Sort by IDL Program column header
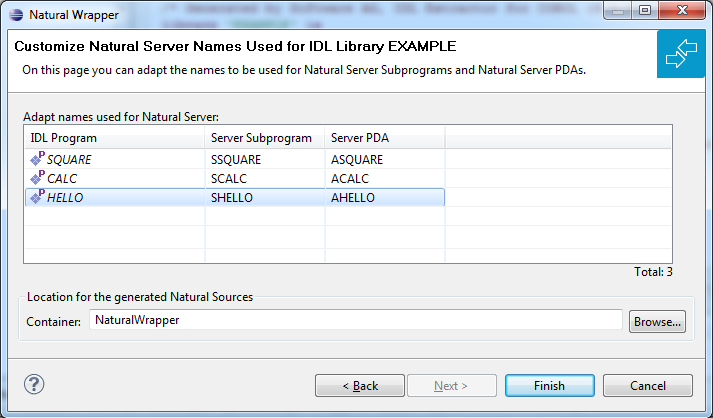713x418 pixels. (115, 137)
